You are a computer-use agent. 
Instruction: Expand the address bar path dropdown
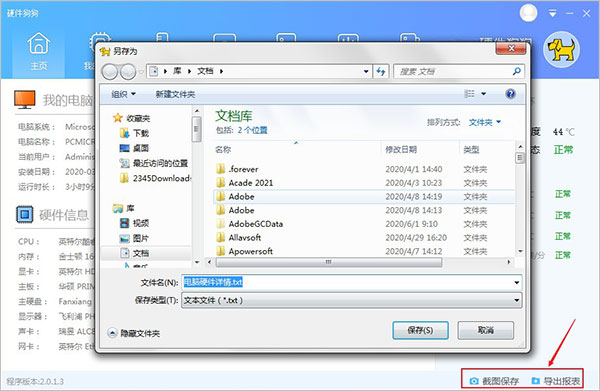[366, 71]
